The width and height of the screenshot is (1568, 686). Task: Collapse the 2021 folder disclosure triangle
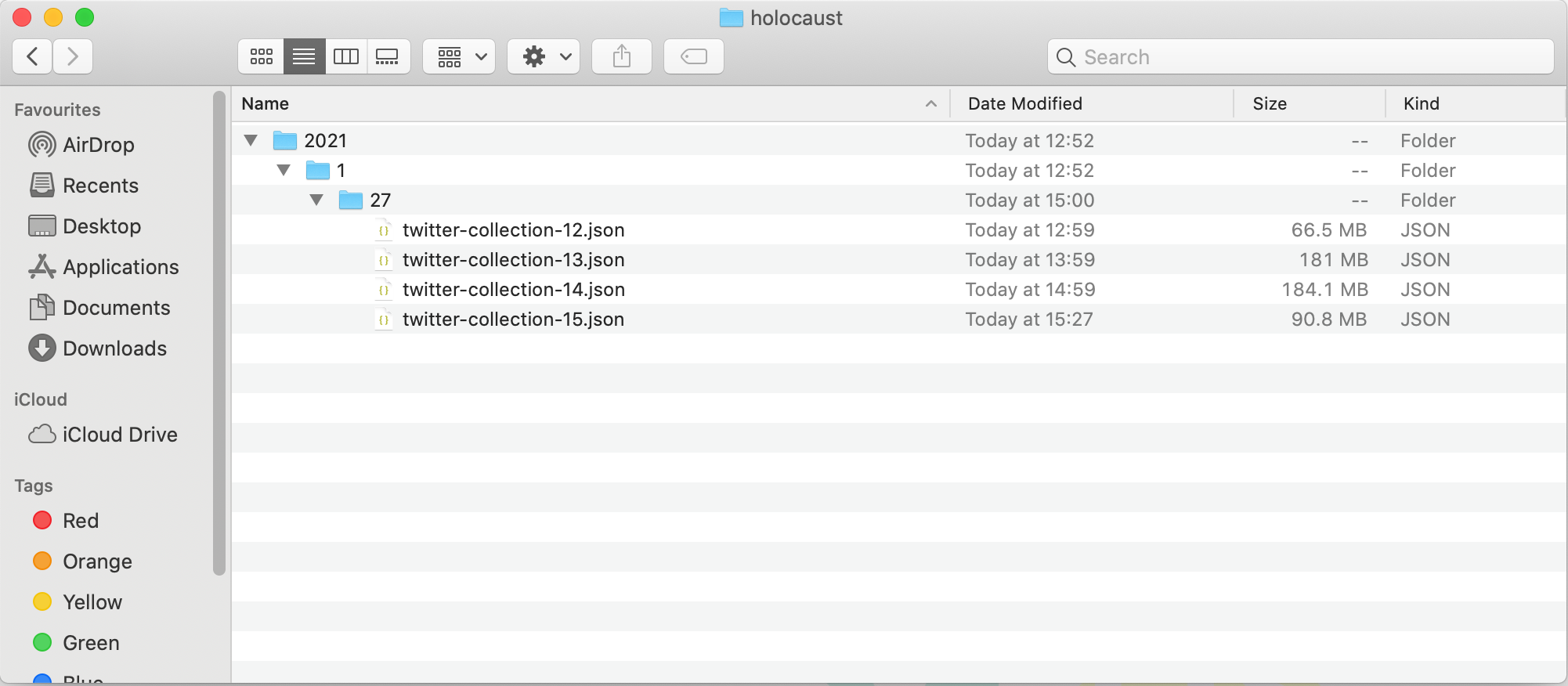coord(251,141)
